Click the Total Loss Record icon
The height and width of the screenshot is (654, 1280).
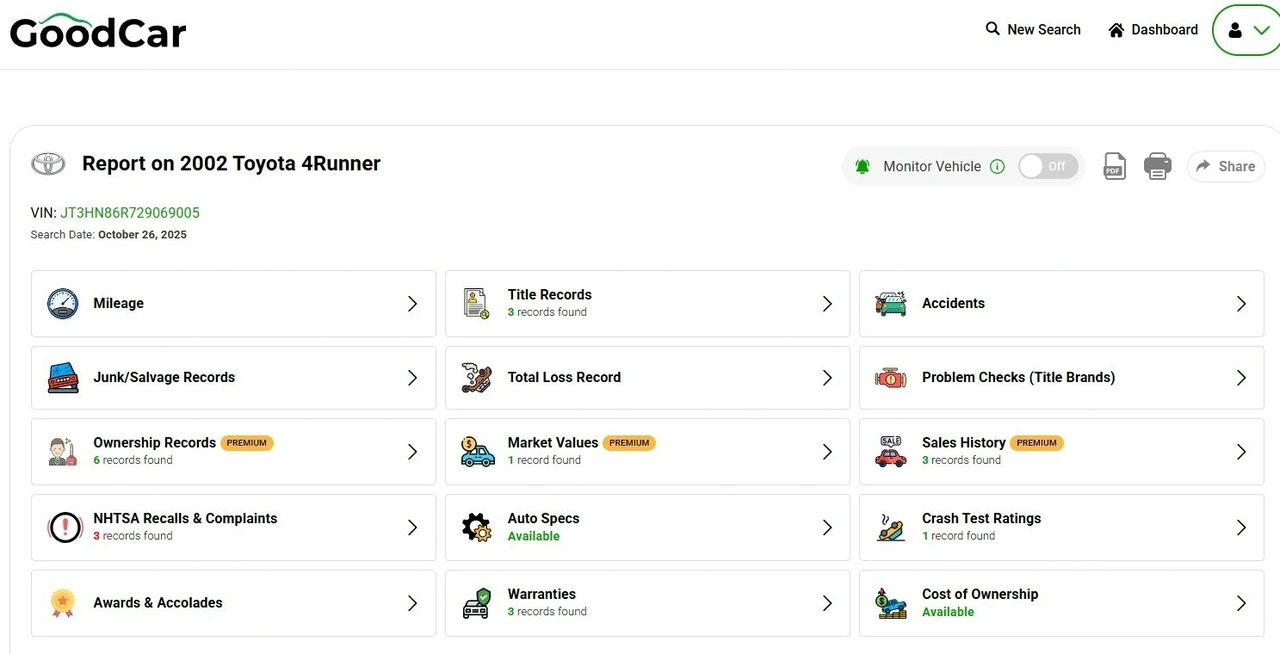click(477, 378)
